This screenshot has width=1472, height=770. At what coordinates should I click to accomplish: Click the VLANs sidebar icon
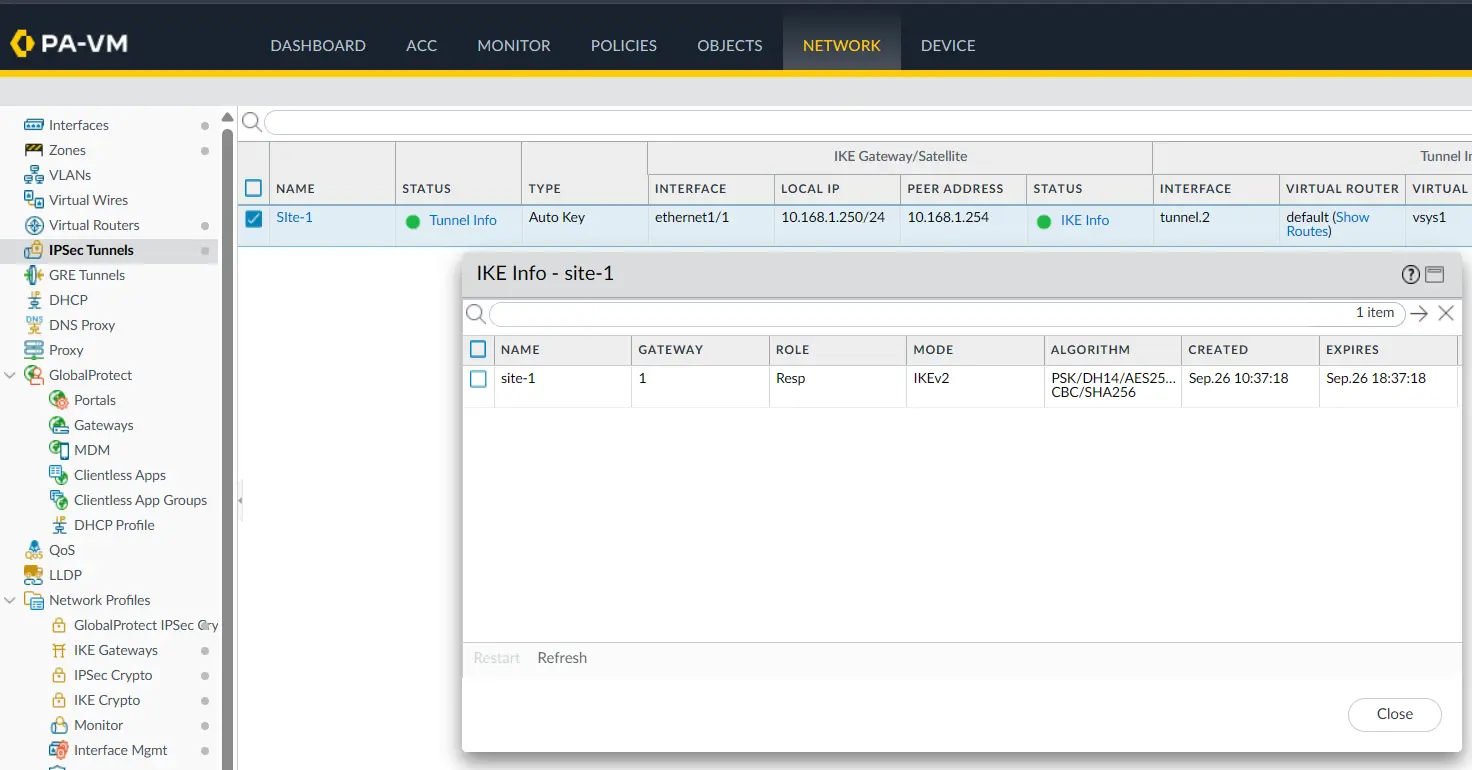[x=34, y=175]
